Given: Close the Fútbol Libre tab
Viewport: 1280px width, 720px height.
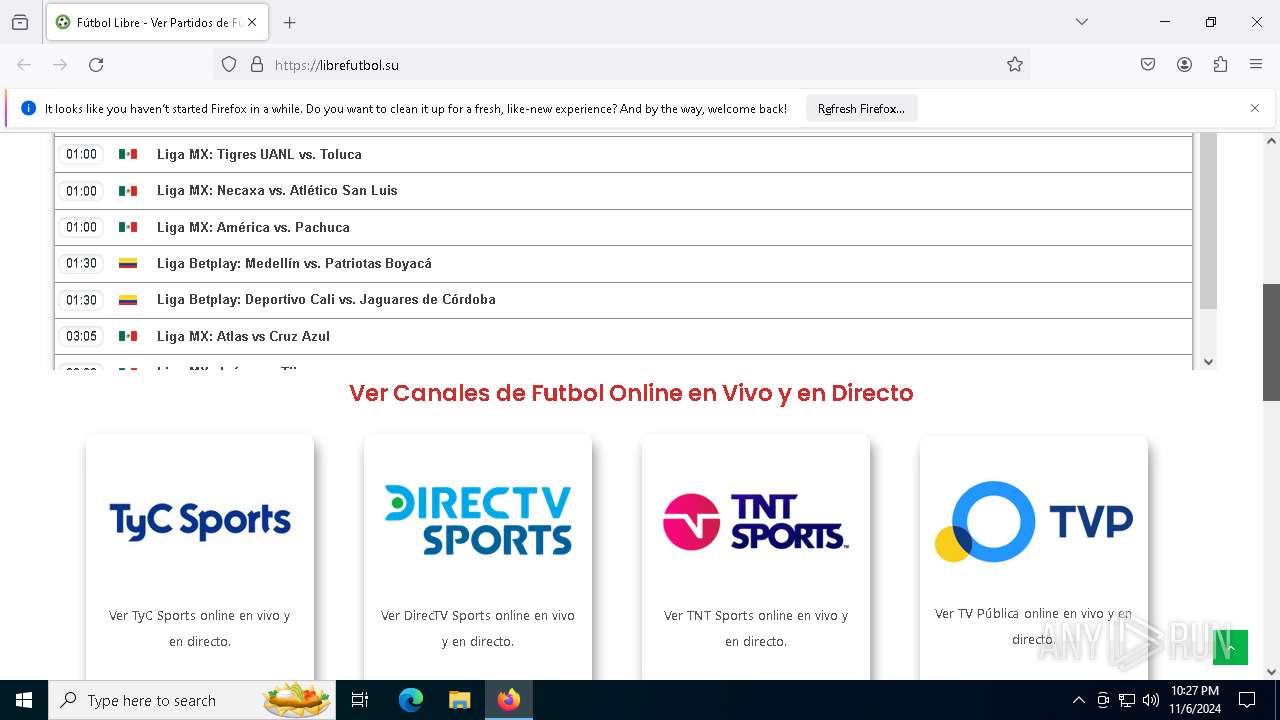Looking at the screenshot, I should tap(252, 22).
